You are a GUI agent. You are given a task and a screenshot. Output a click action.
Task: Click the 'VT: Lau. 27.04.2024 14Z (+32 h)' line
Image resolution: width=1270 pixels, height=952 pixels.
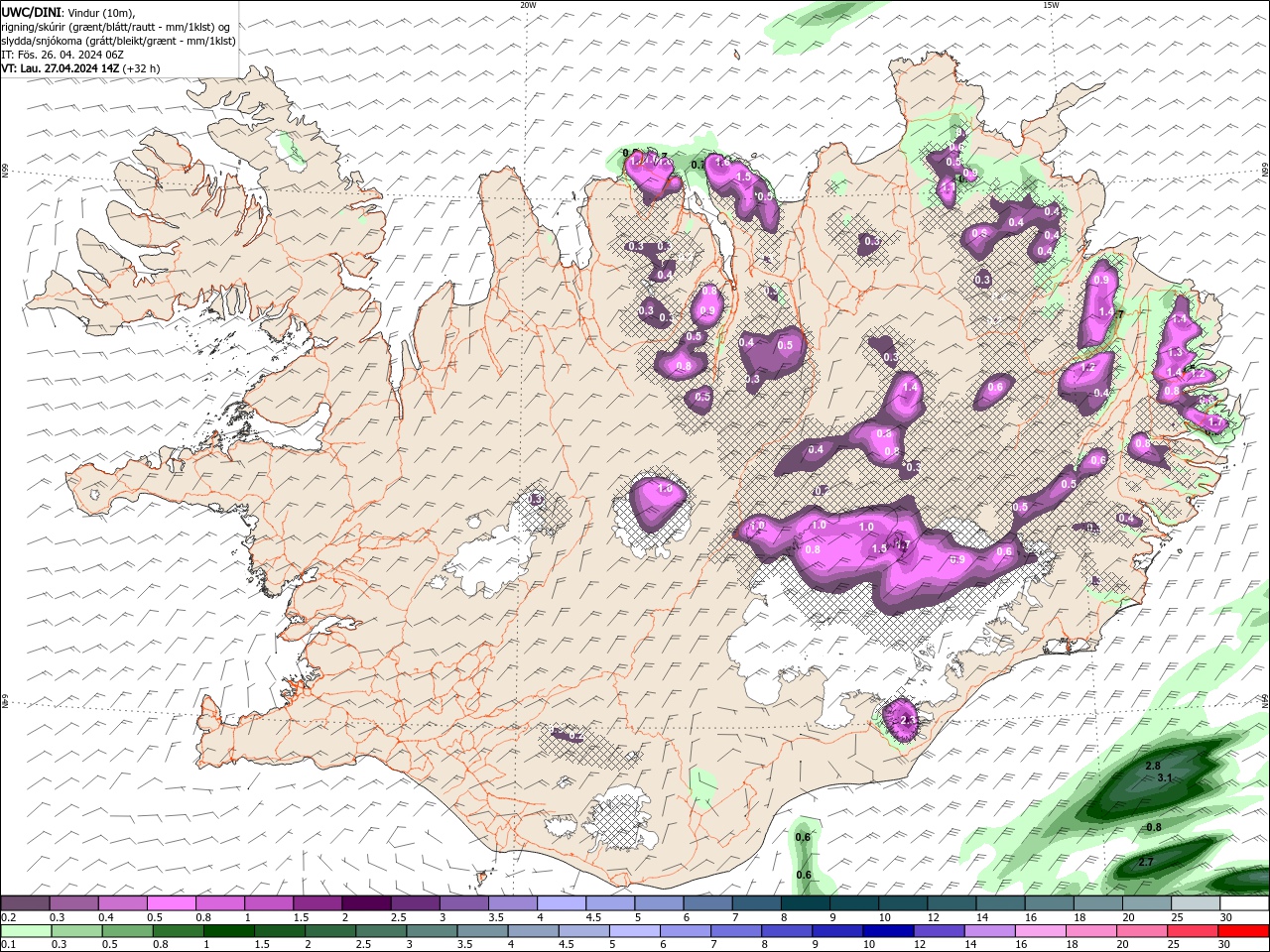[81, 68]
